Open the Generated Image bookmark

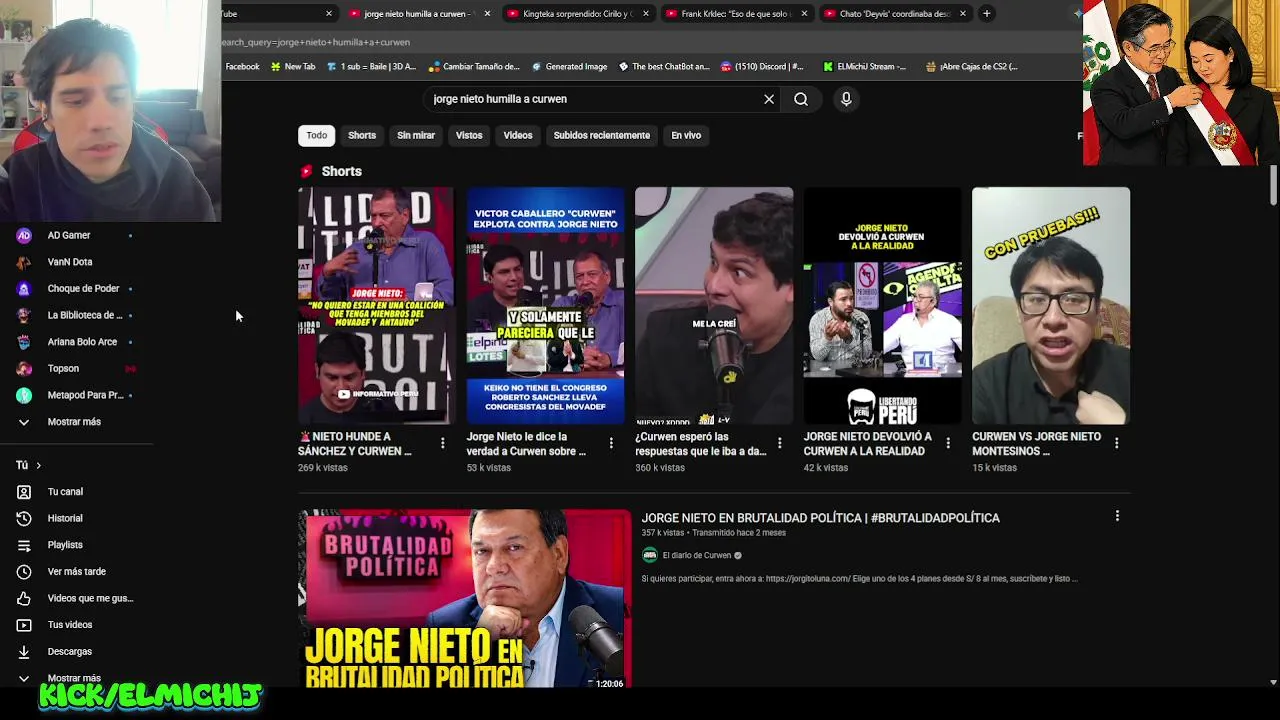point(569,67)
